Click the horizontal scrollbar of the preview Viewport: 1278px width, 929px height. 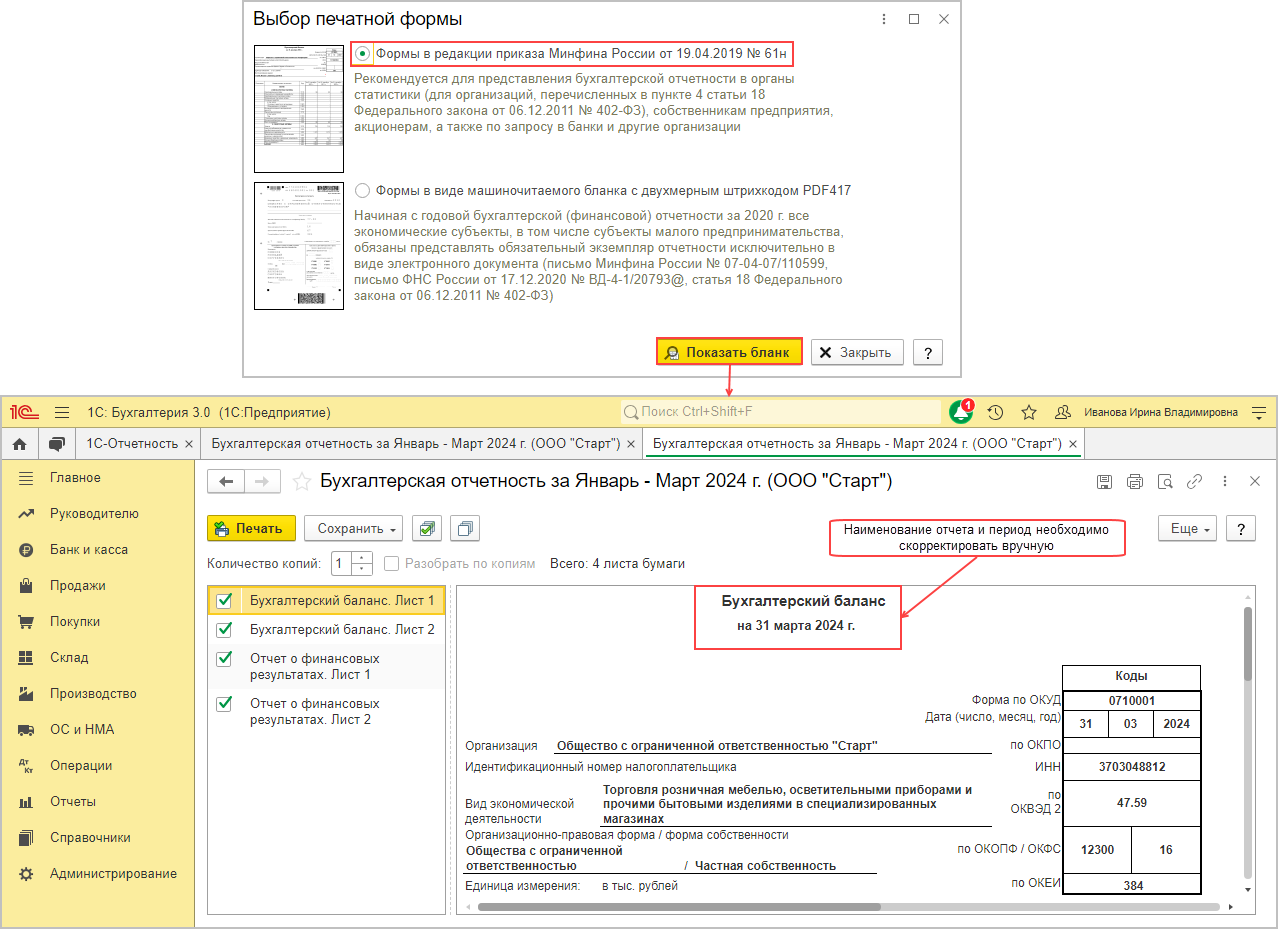click(x=680, y=907)
